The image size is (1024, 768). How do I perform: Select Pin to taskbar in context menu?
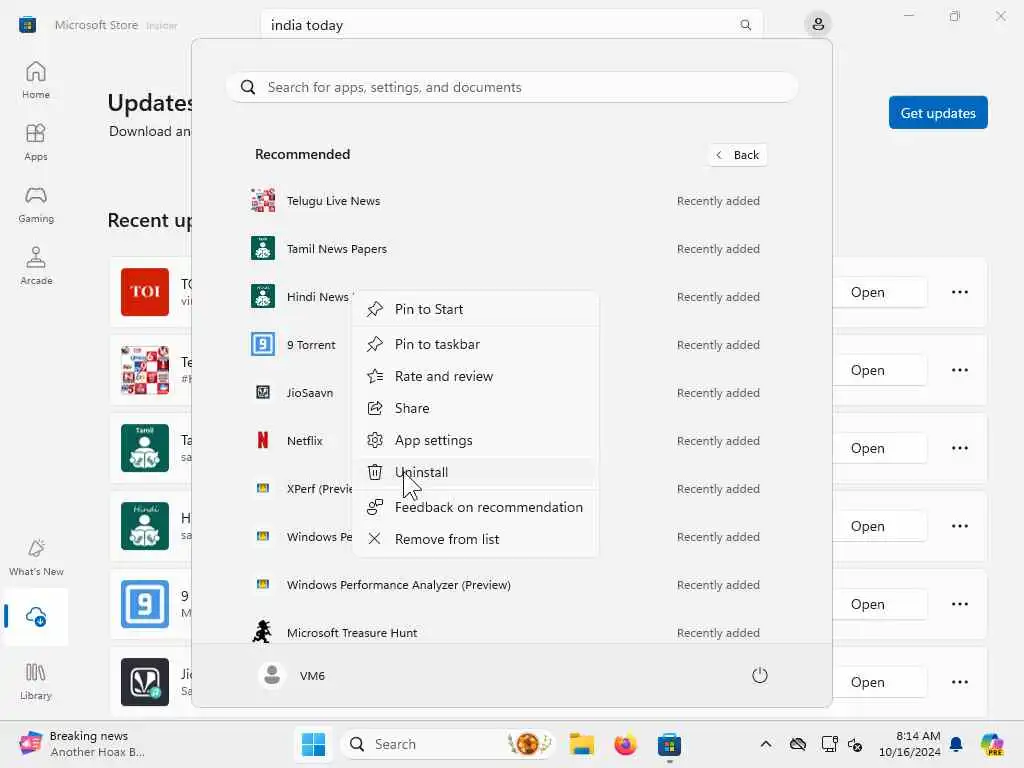pyautogui.click(x=475, y=344)
